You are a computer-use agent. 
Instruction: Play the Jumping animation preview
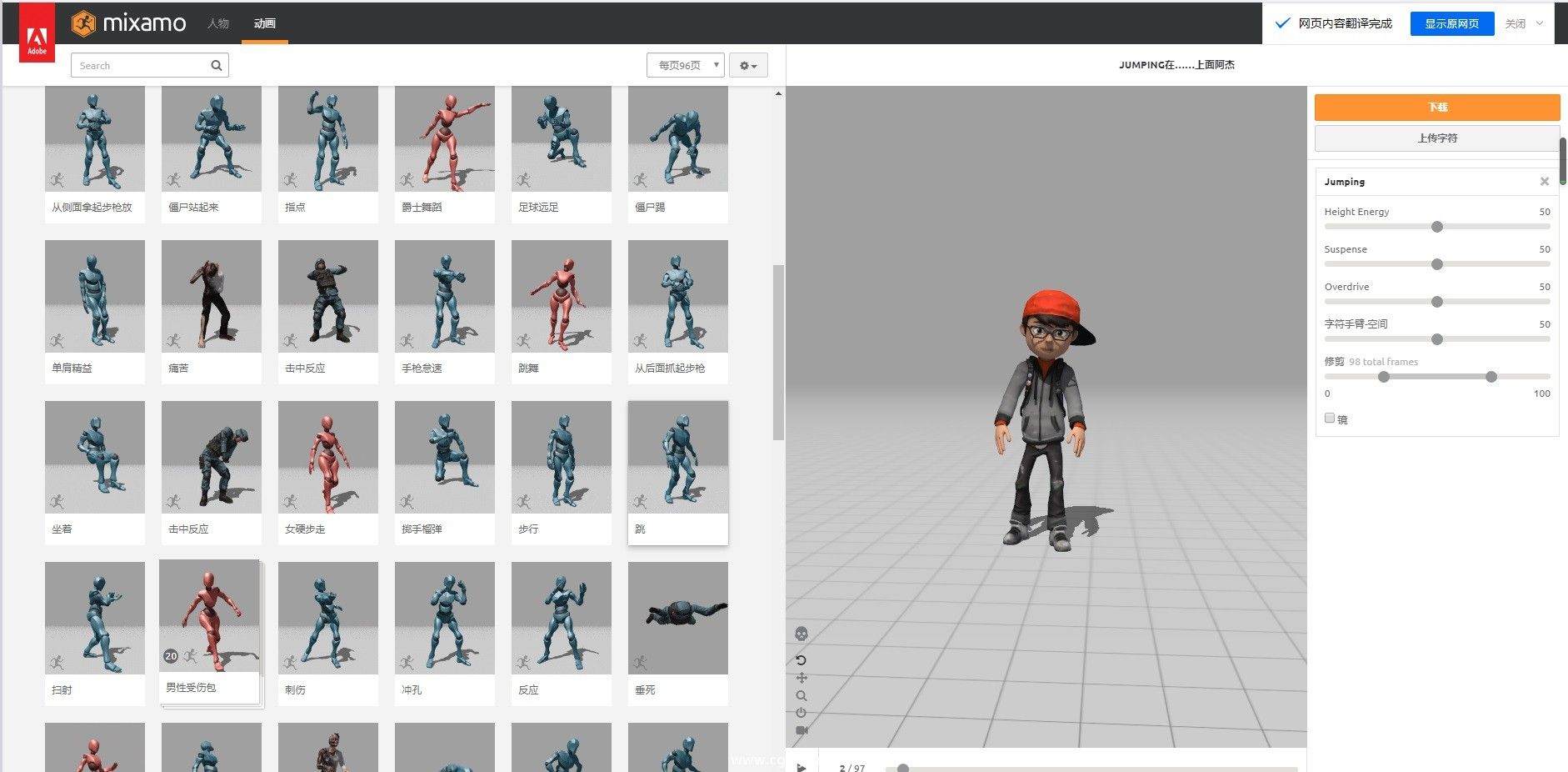coord(801,767)
